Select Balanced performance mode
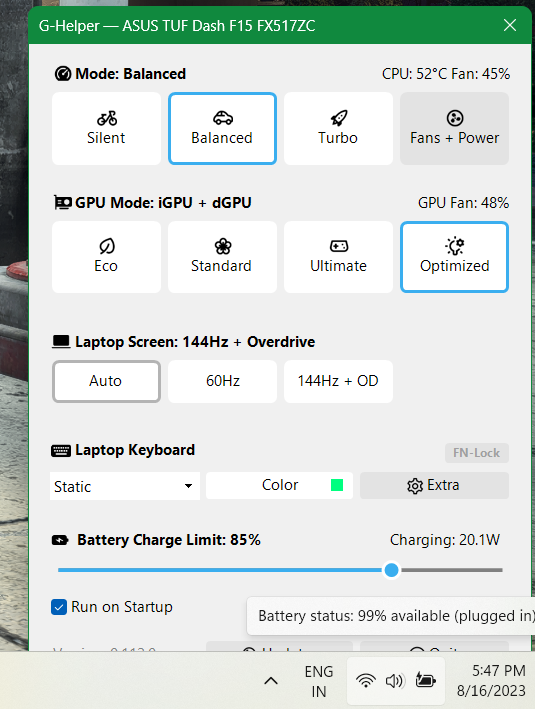535x709 pixels. tap(222, 128)
